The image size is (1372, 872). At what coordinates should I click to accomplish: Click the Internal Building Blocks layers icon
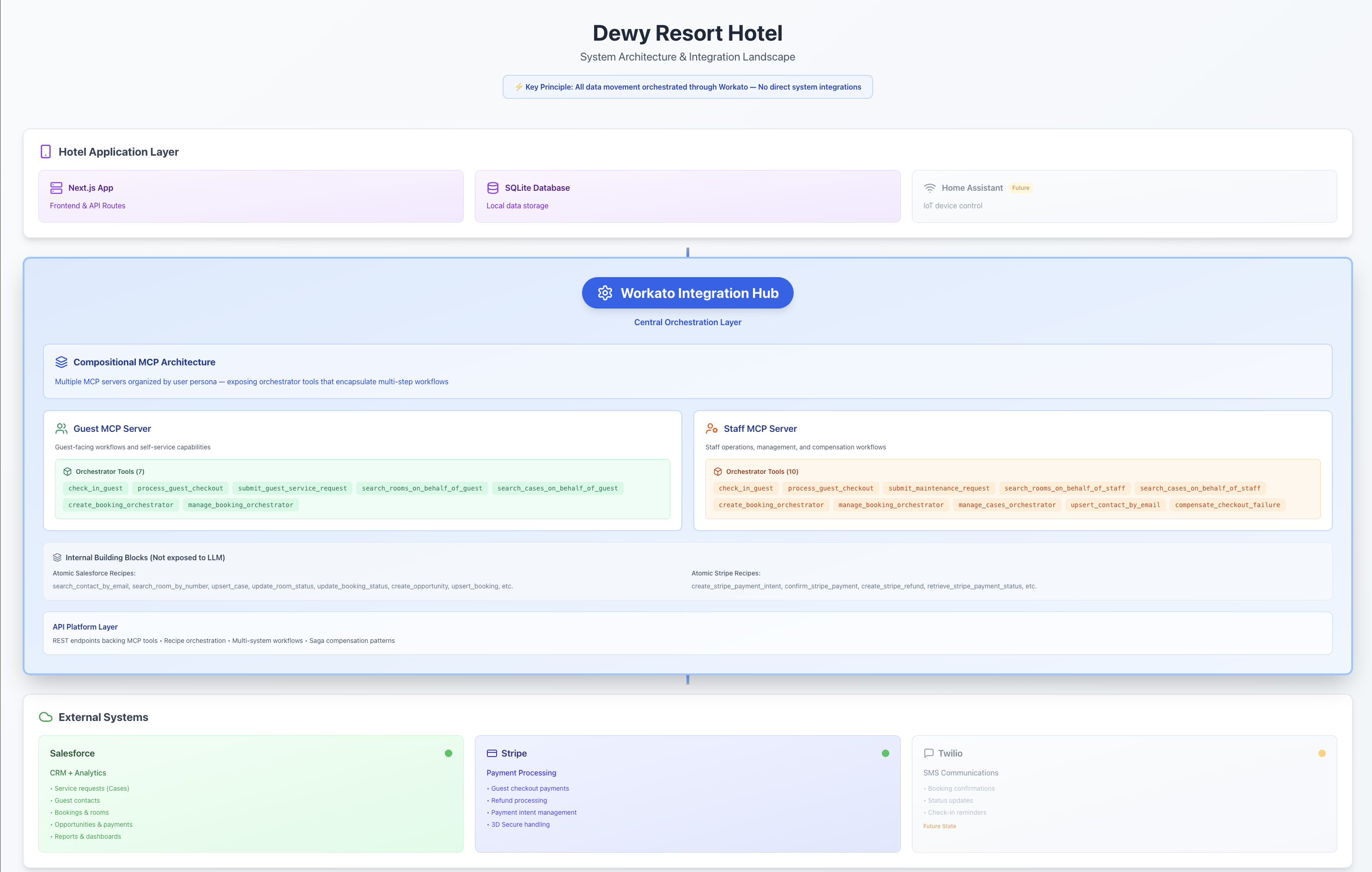(x=57, y=557)
